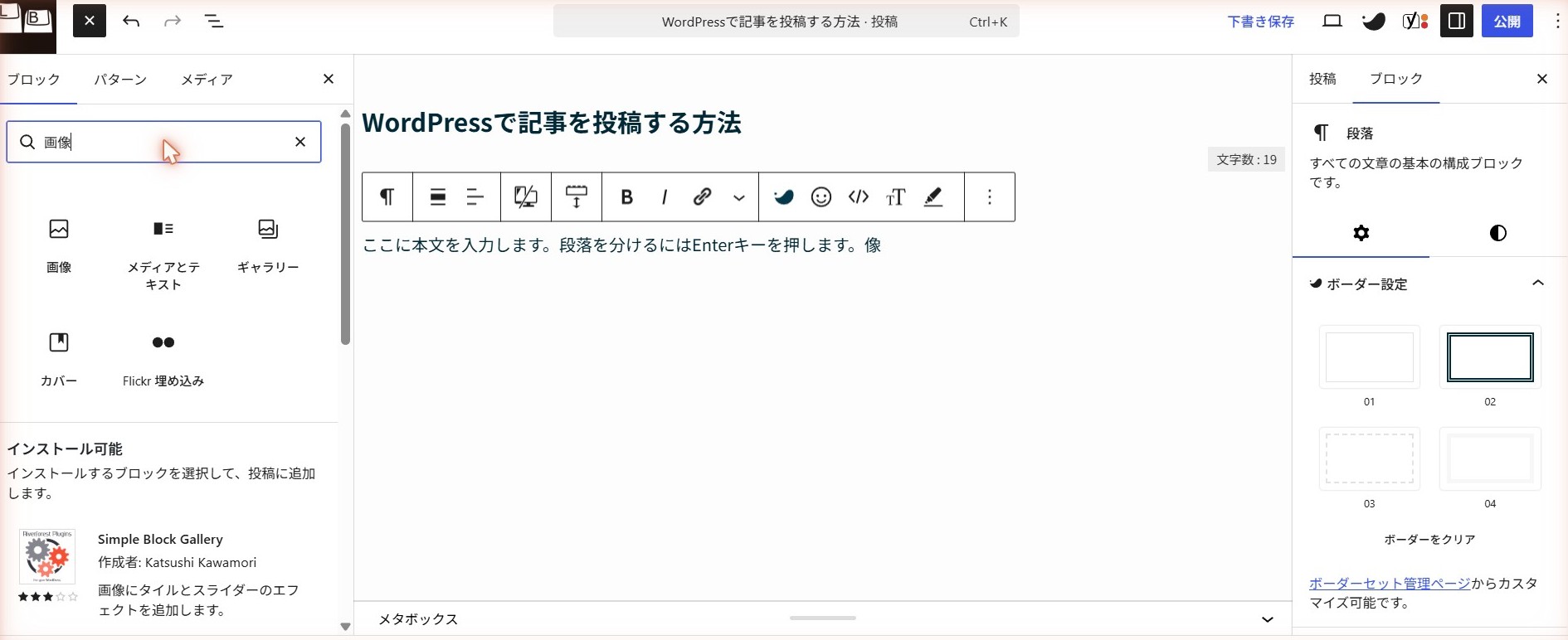Select border style 04
The height and width of the screenshot is (640, 1568).
pos(1490,459)
